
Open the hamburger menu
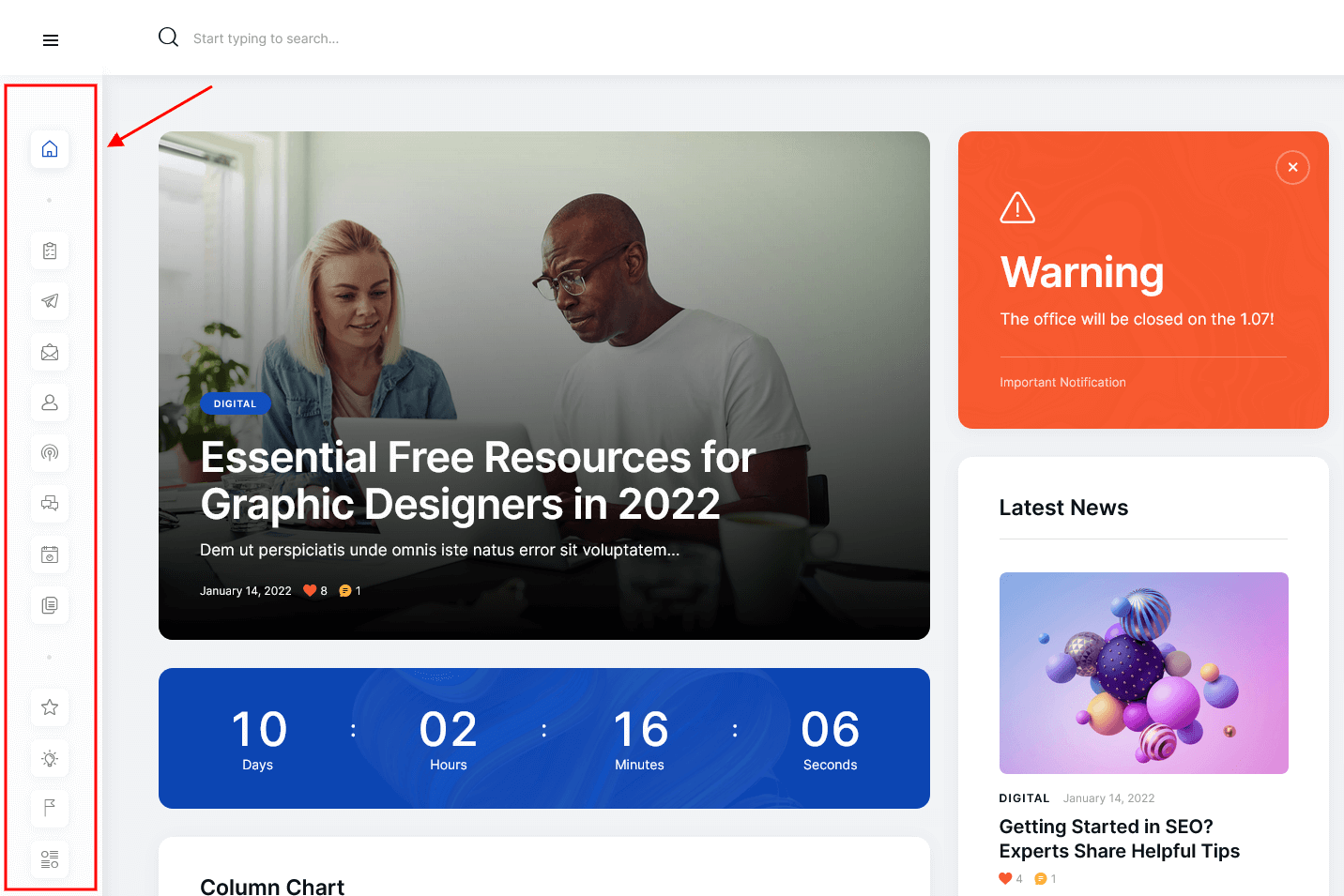point(51,40)
